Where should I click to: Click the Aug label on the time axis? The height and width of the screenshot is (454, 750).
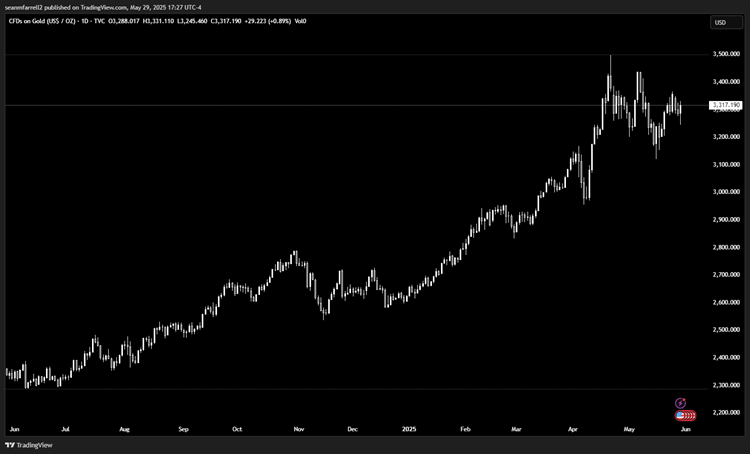click(x=124, y=429)
